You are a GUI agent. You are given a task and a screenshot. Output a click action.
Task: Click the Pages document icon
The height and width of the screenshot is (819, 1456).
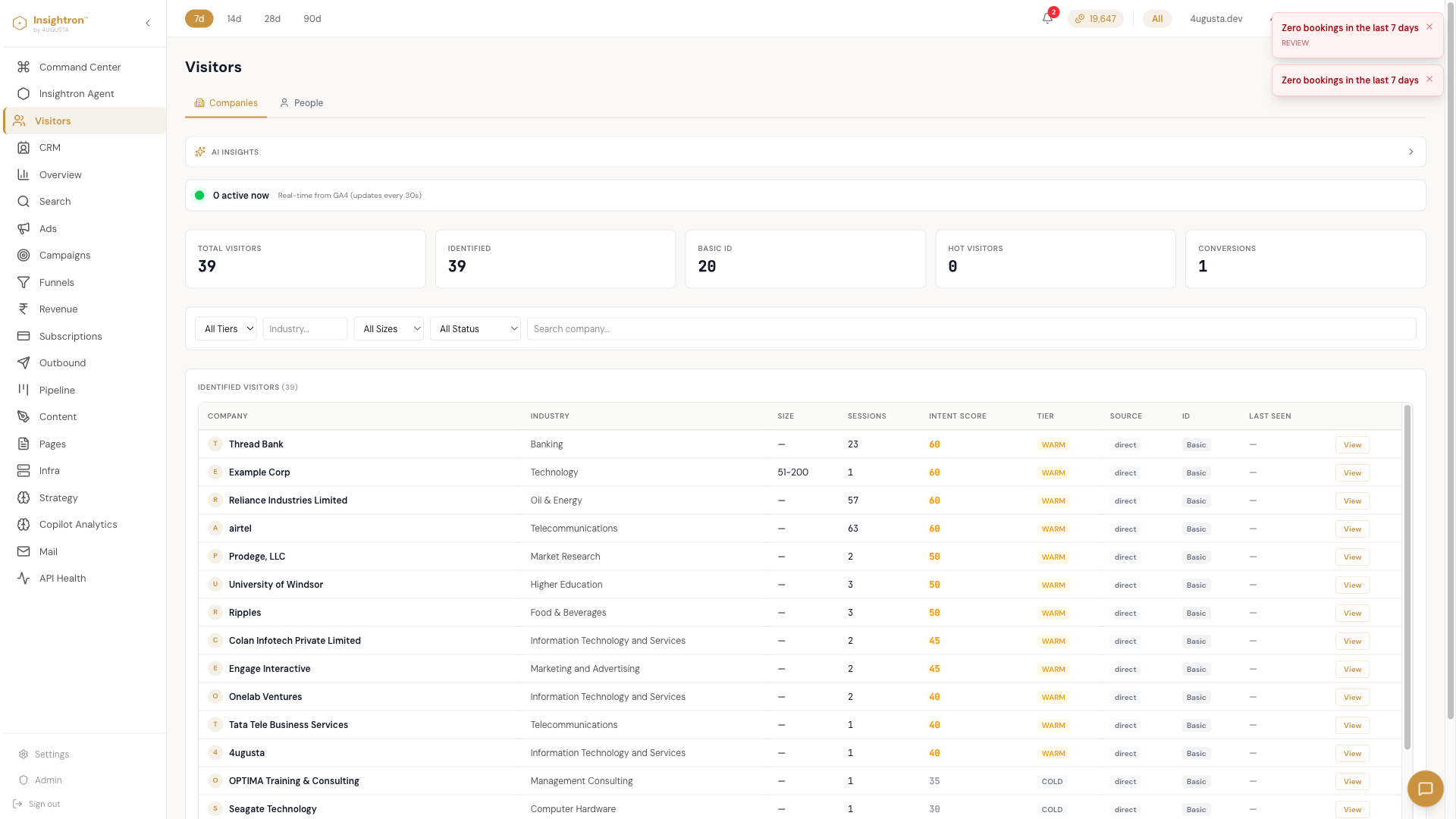pyautogui.click(x=24, y=444)
